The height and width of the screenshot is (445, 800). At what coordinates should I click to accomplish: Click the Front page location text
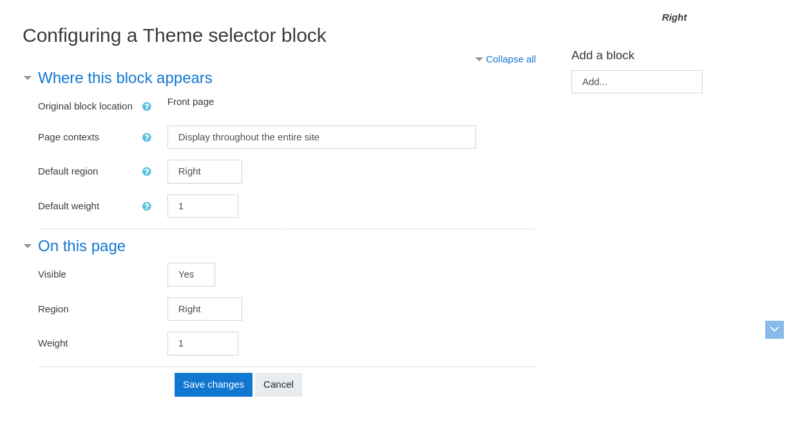(x=190, y=102)
